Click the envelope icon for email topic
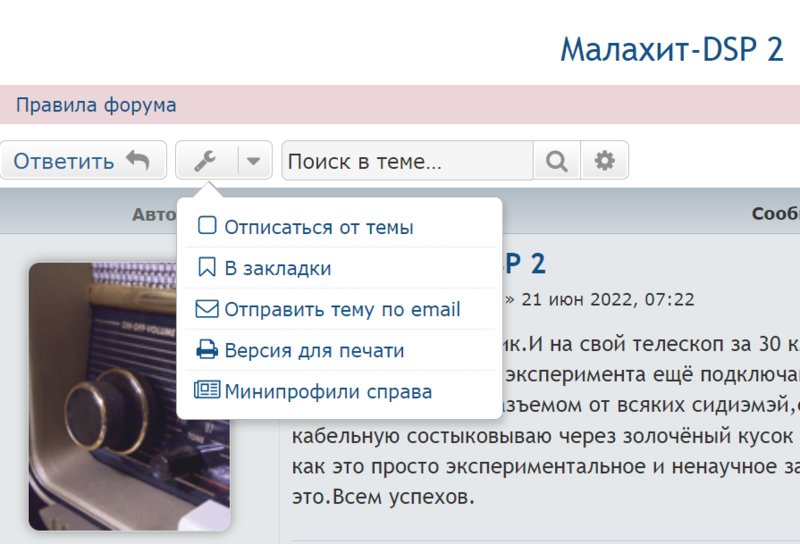The width and height of the screenshot is (800, 544). [x=207, y=309]
